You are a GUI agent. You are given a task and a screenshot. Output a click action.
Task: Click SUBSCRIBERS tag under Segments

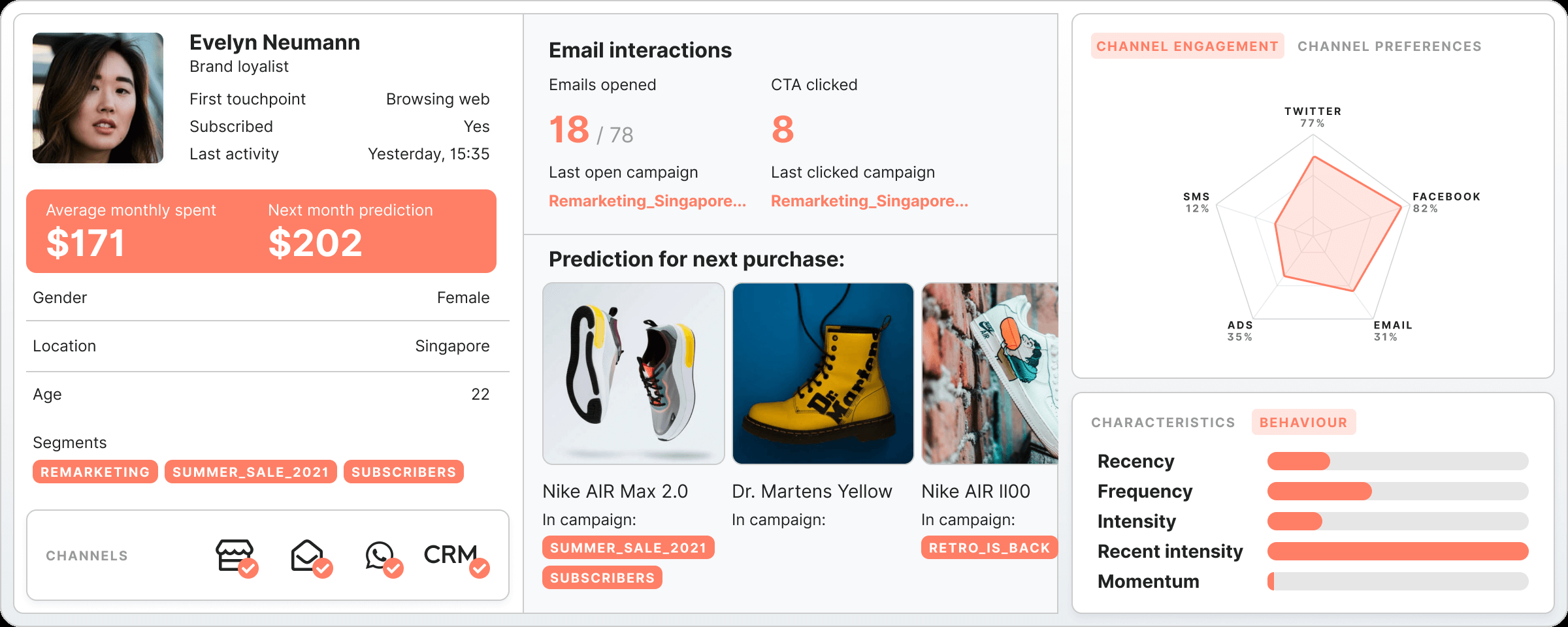pyautogui.click(x=404, y=472)
